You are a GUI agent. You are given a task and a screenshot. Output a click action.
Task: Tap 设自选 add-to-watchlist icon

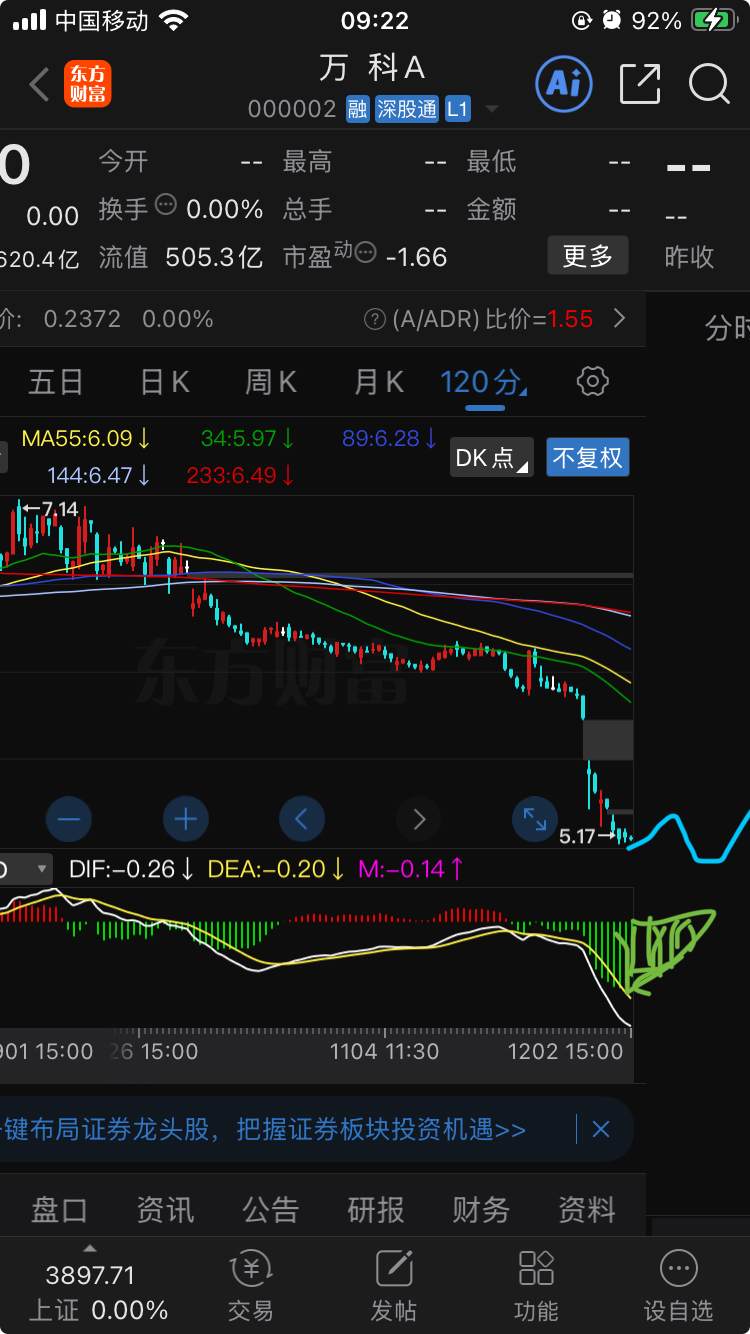[x=679, y=1288]
